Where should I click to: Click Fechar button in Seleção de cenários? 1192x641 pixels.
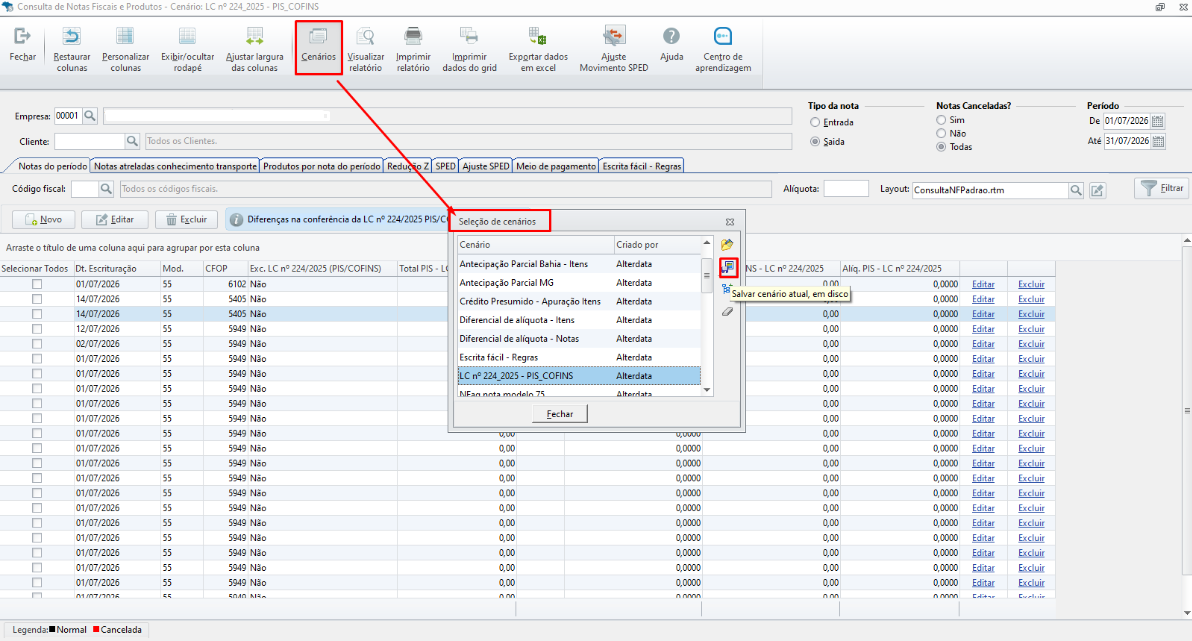pos(560,414)
